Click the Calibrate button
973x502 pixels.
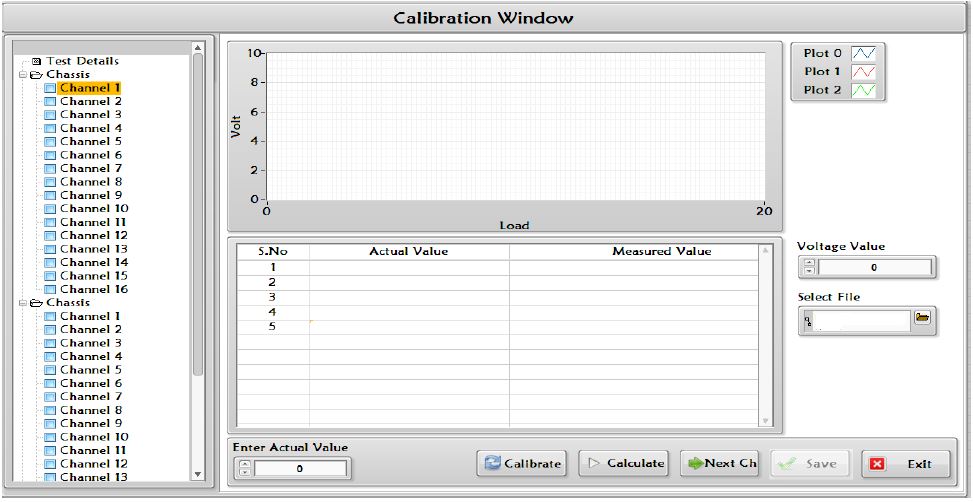tap(523, 464)
